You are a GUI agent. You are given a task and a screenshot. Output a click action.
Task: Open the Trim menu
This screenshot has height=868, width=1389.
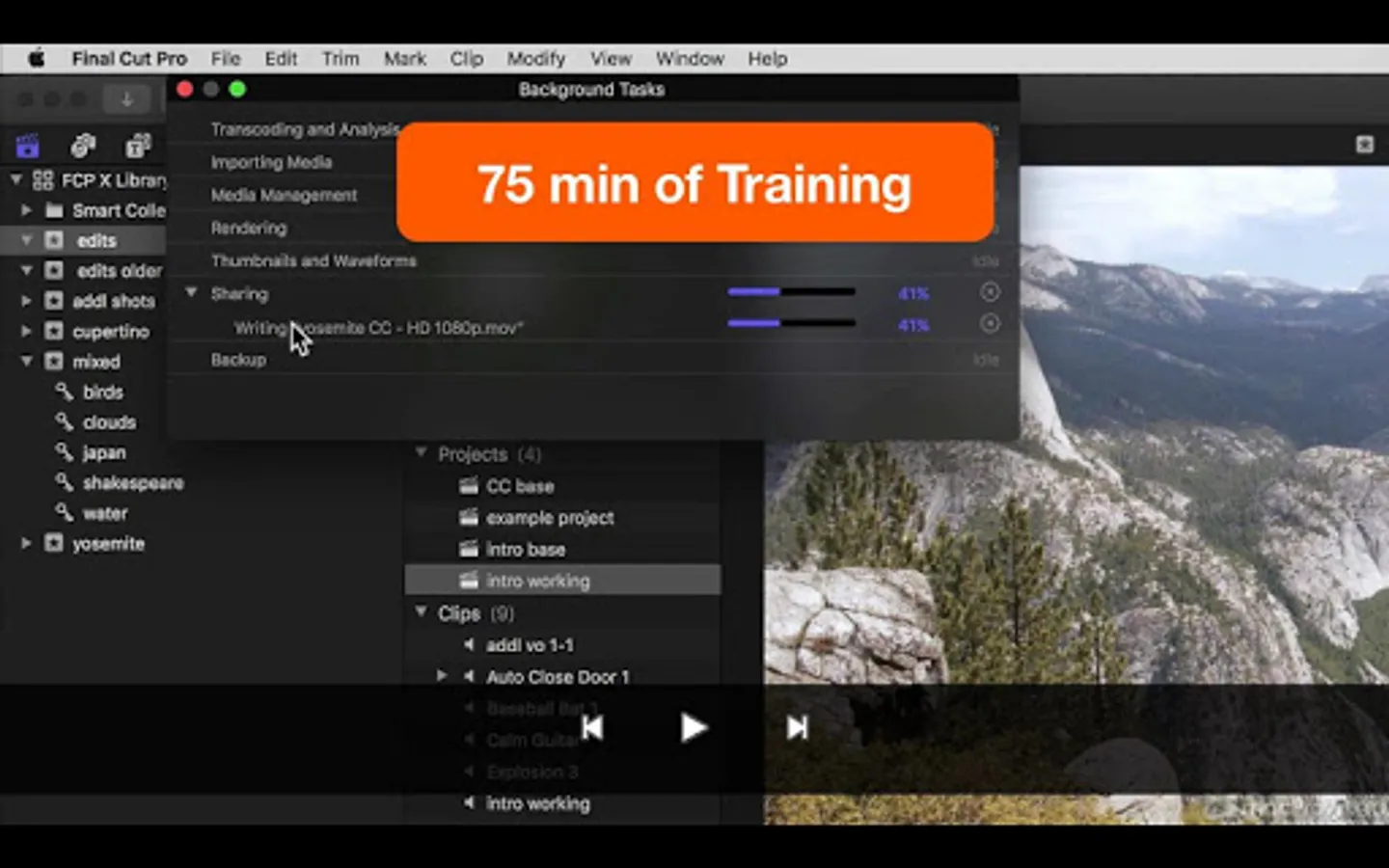coord(340,59)
